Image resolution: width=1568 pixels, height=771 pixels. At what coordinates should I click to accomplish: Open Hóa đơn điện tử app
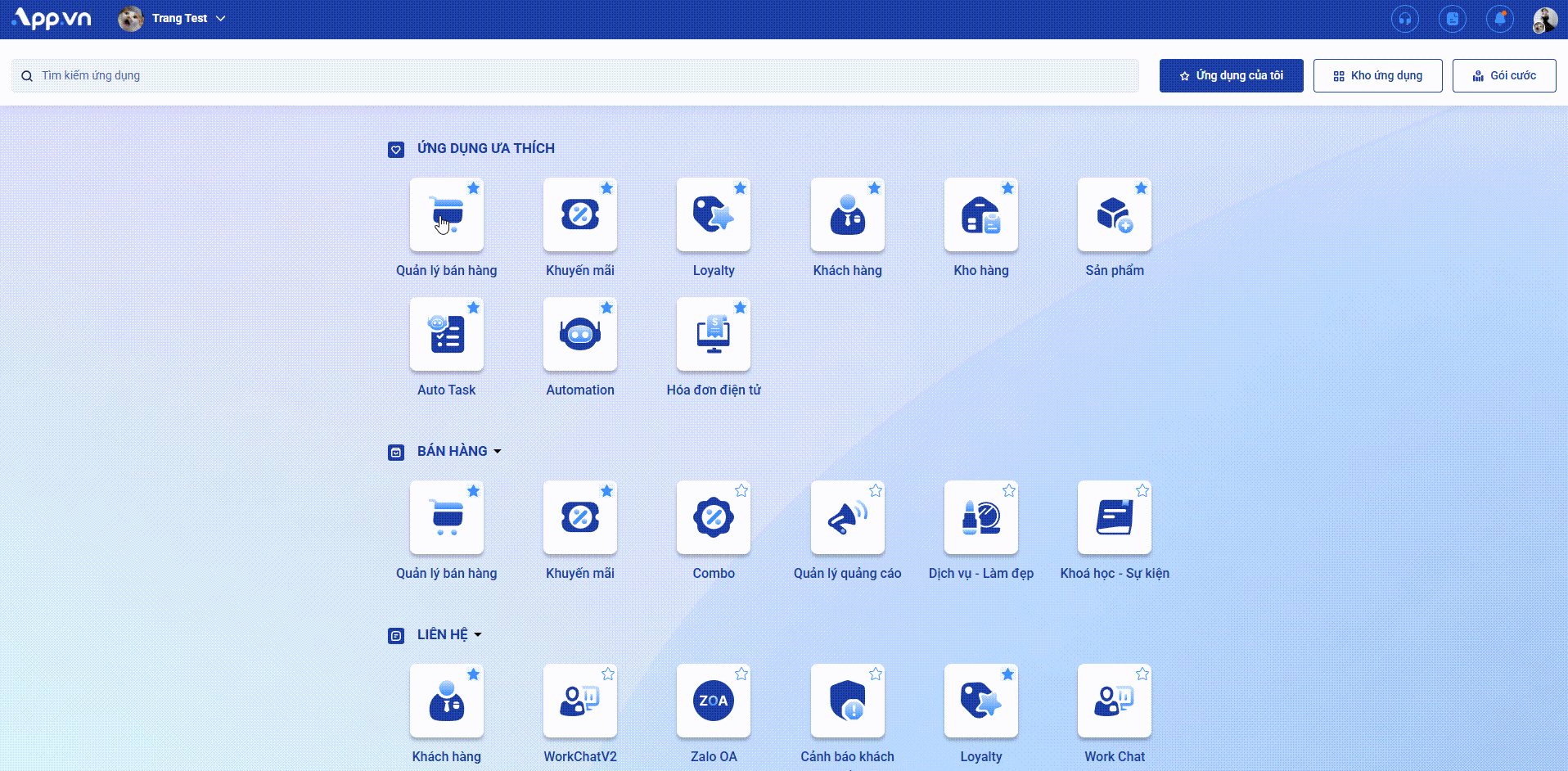tap(713, 335)
